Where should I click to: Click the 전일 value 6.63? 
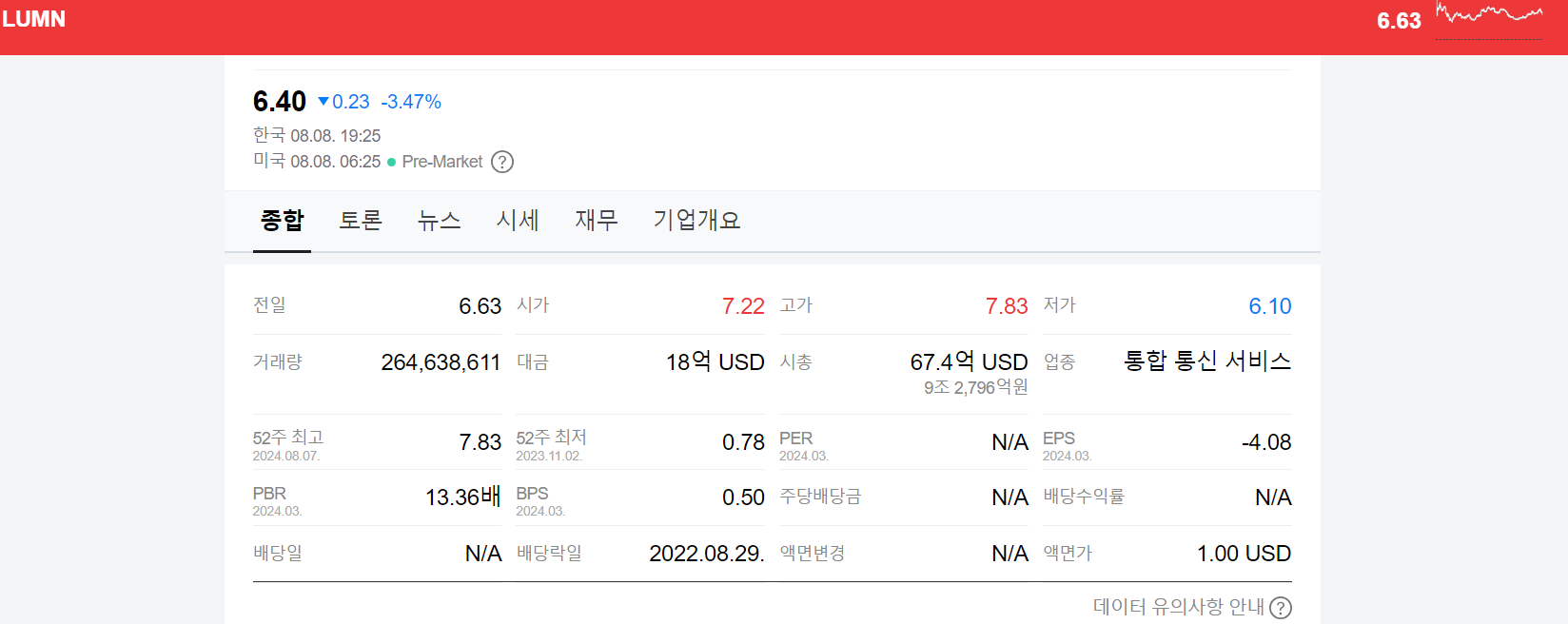pyautogui.click(x=480, y=306)
